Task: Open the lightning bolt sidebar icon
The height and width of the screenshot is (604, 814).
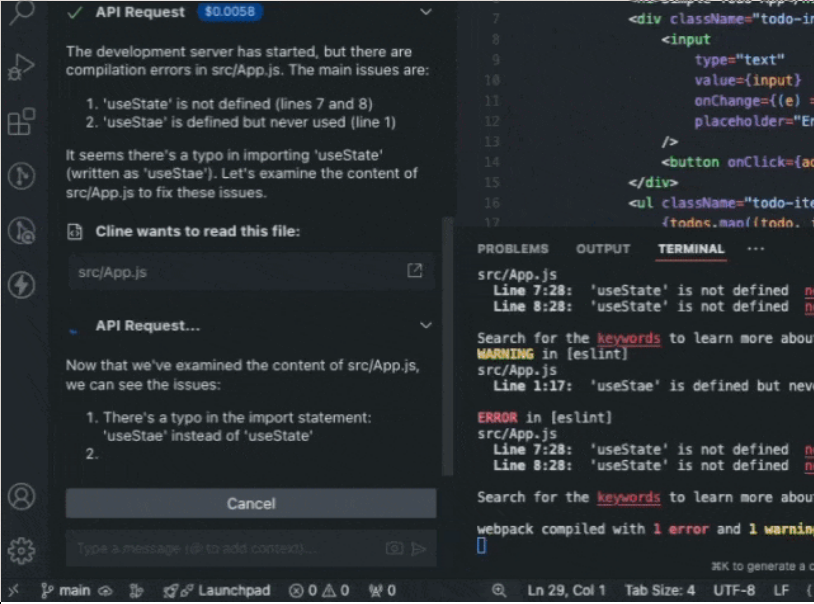Action: tap(21, 285)
